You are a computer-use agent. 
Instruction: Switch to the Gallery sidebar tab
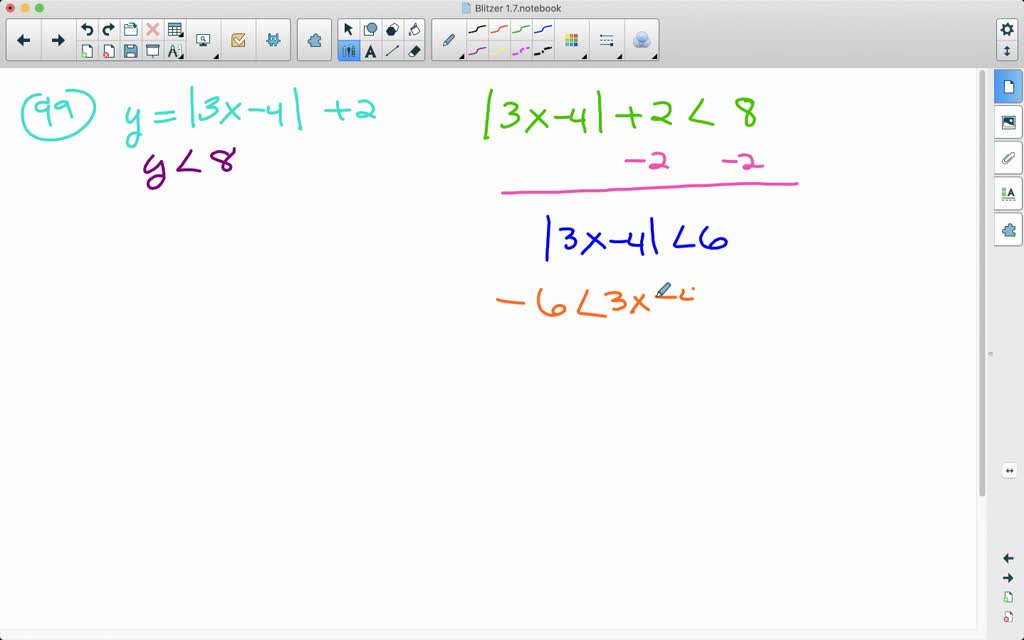point(1008,122)
